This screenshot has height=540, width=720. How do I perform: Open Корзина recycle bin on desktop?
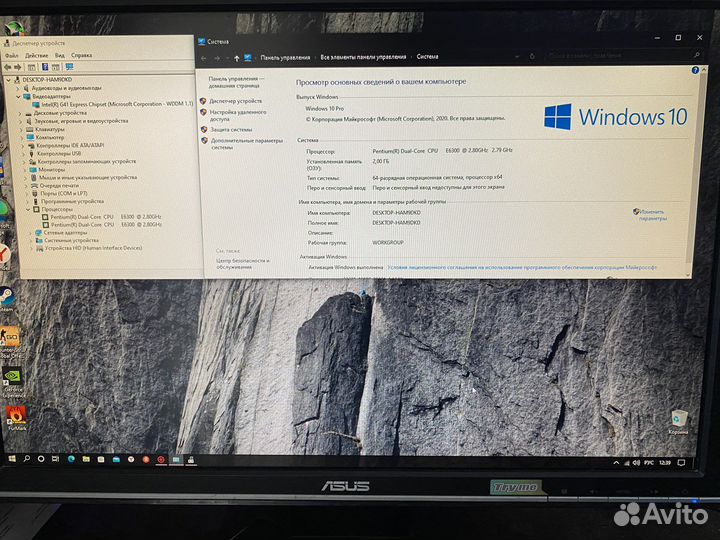pos(678,422)
